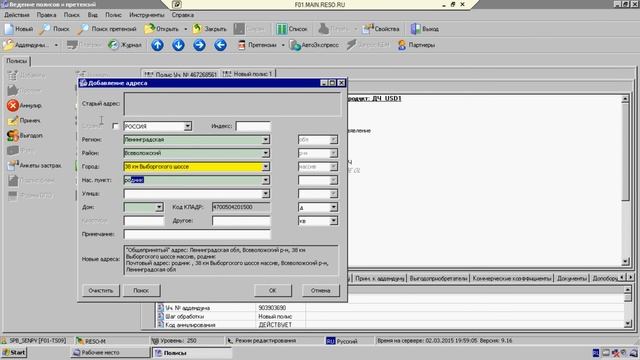Open the Справка menu
This screenshot has width=640, height=360.
coord(182,15)
